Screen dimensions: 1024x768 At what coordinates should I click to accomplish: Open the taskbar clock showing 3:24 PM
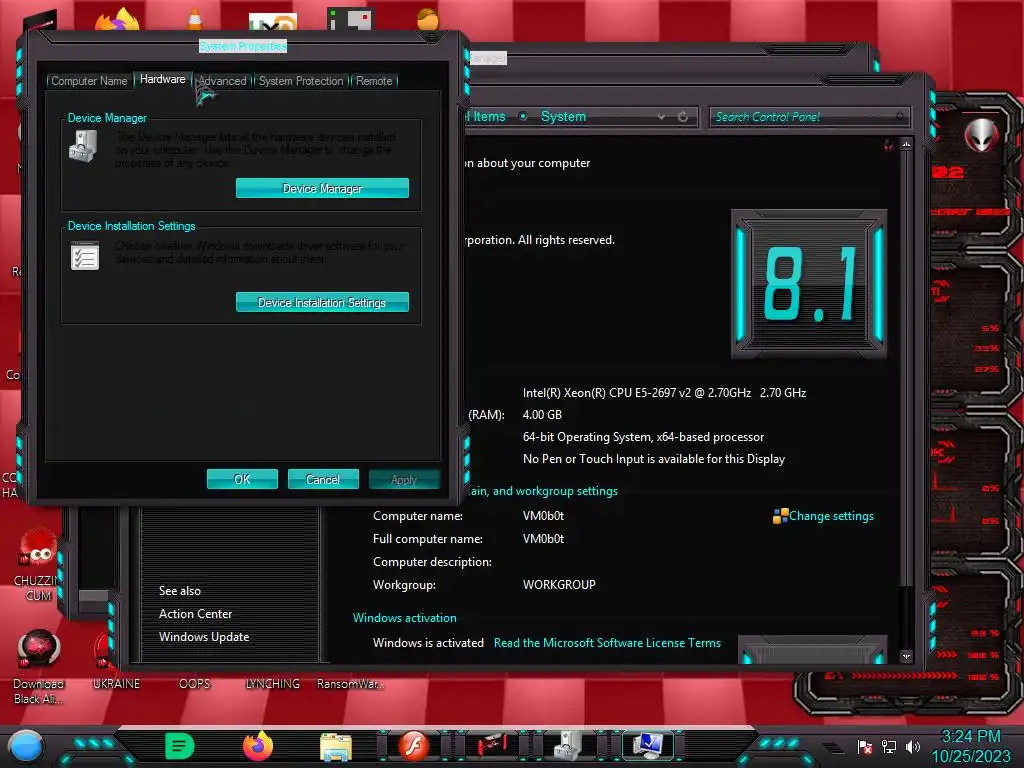pyautogui.click(x=970, y=746)
